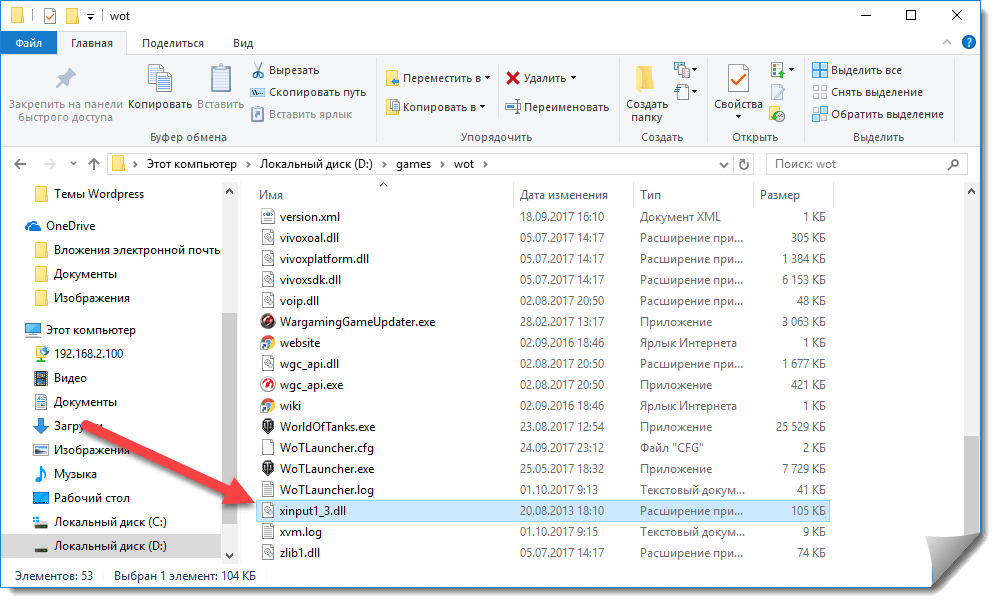The width and height of the screenshot is (996, 603).
Task: Open Свойства properties icon
Action: pos(738,80)
